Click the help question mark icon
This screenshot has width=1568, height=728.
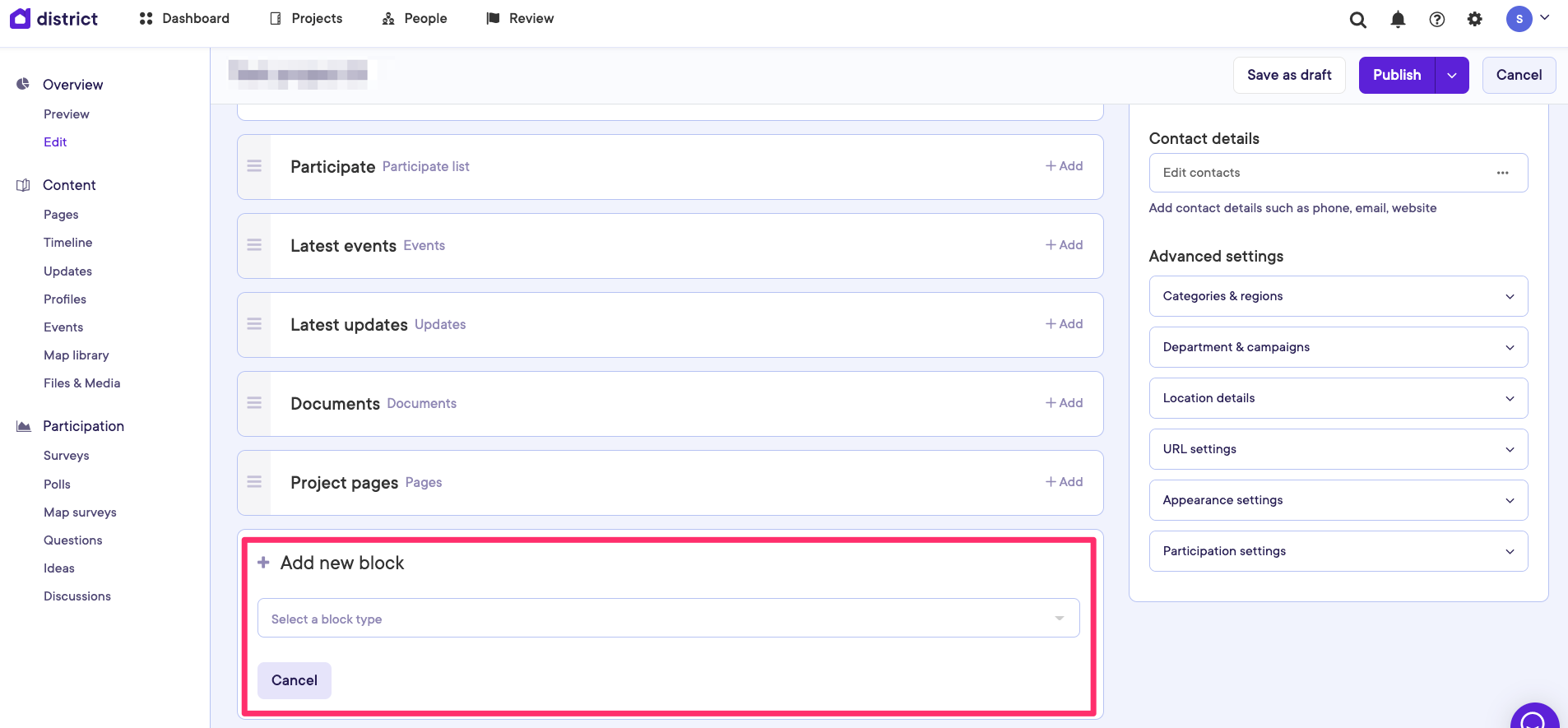(1436, 20)
